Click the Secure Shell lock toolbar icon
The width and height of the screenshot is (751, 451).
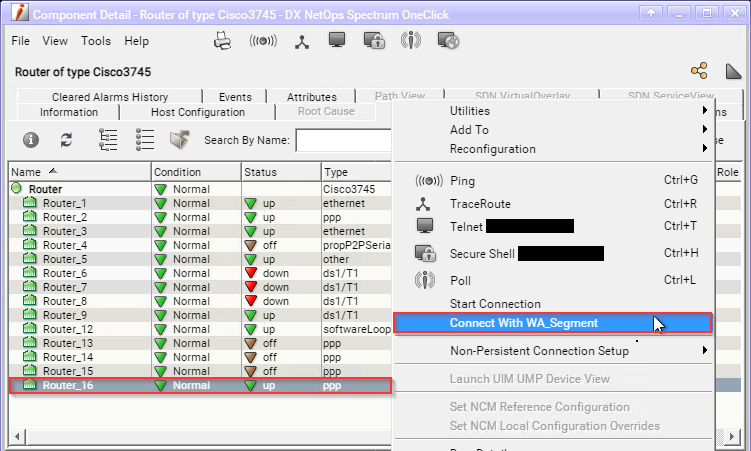point(374,41)
